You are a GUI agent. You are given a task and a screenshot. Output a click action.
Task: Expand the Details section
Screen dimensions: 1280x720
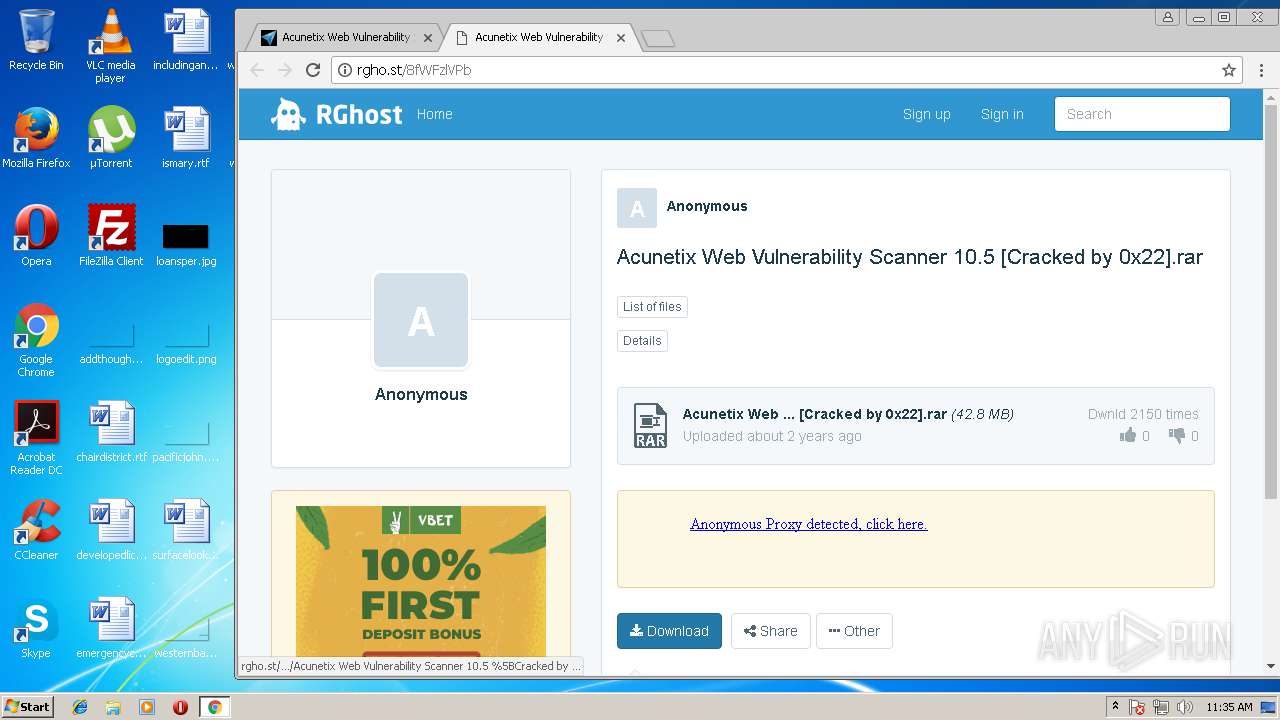642,341
